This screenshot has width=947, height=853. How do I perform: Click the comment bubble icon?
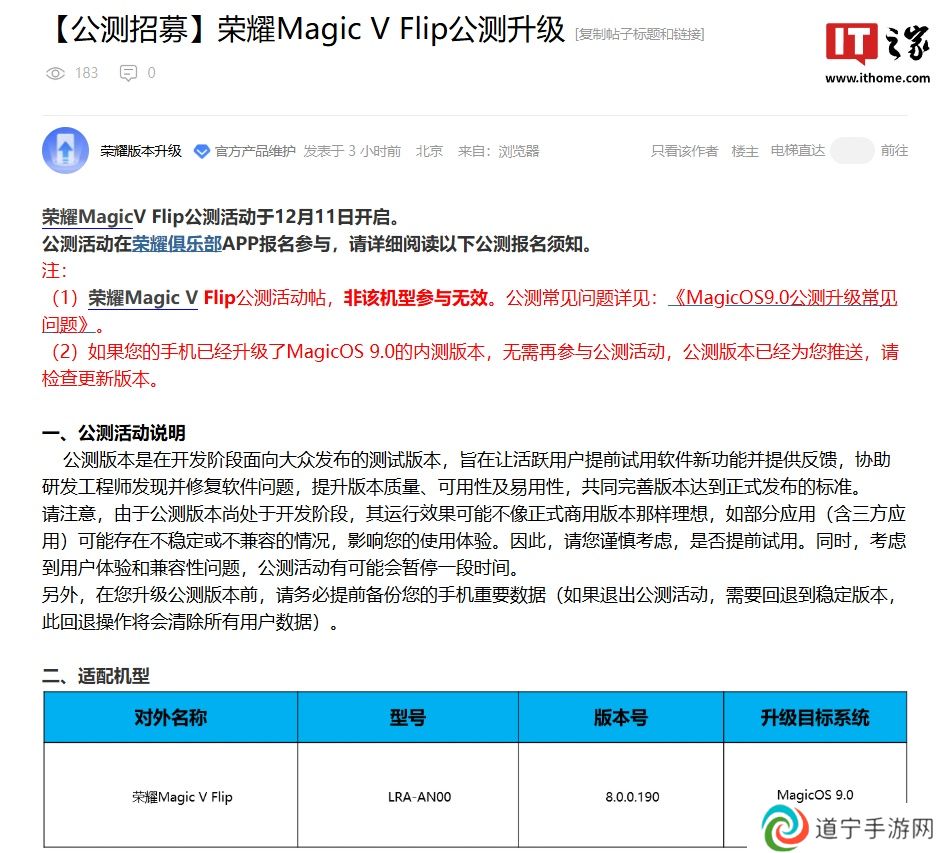[128, 73]
